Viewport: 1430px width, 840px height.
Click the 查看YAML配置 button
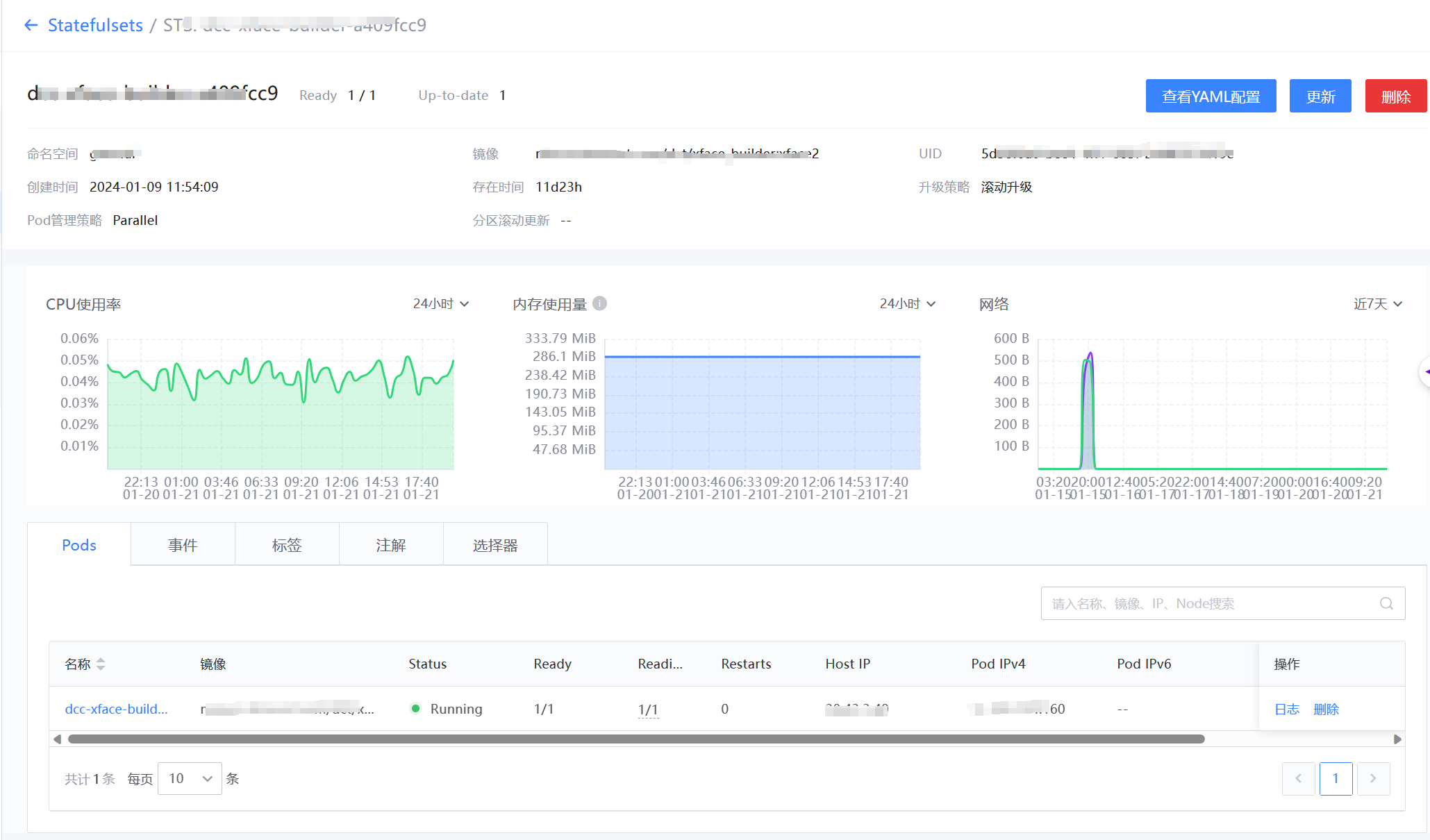[1211, 96]
